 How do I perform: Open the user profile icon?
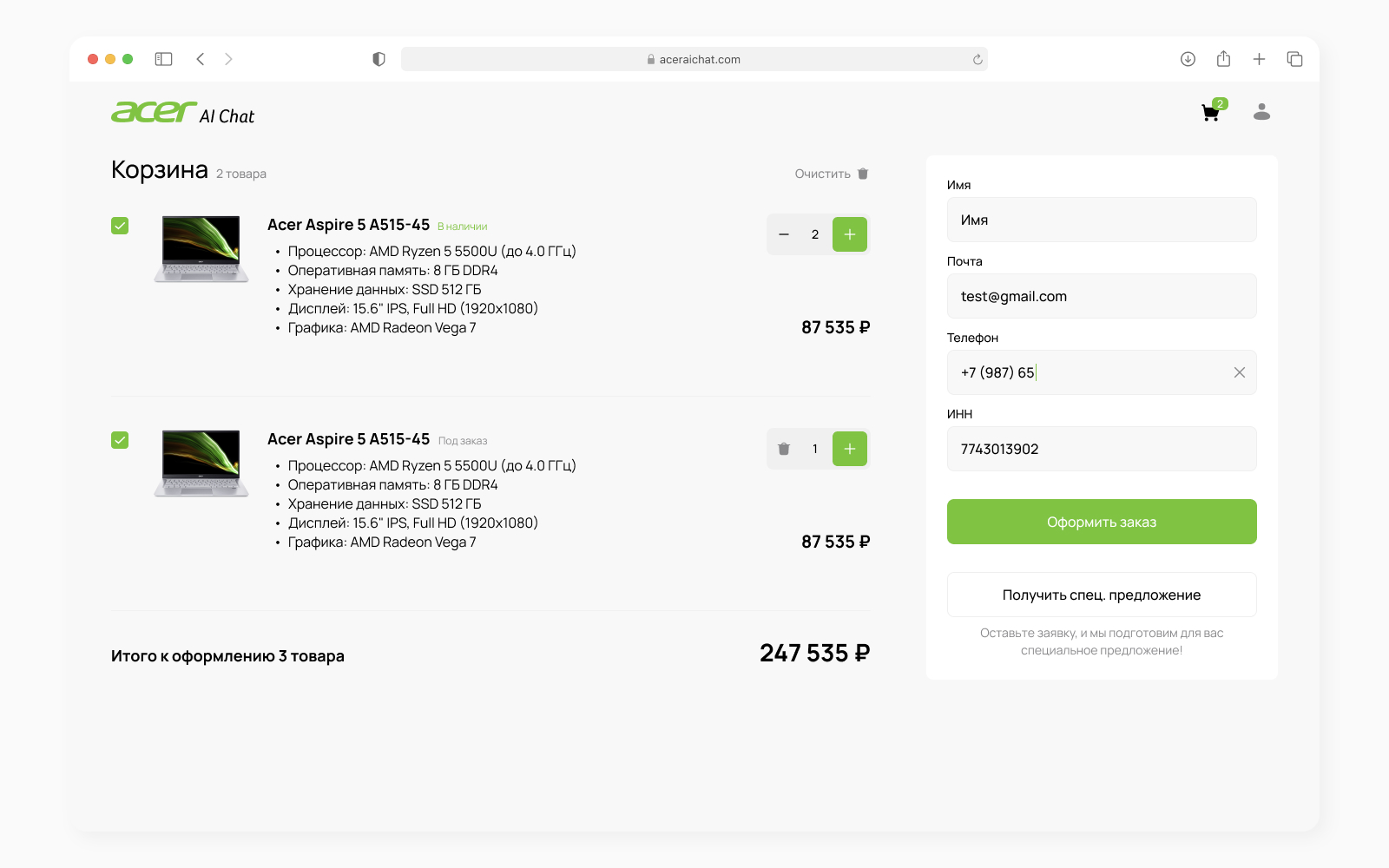1261,112
